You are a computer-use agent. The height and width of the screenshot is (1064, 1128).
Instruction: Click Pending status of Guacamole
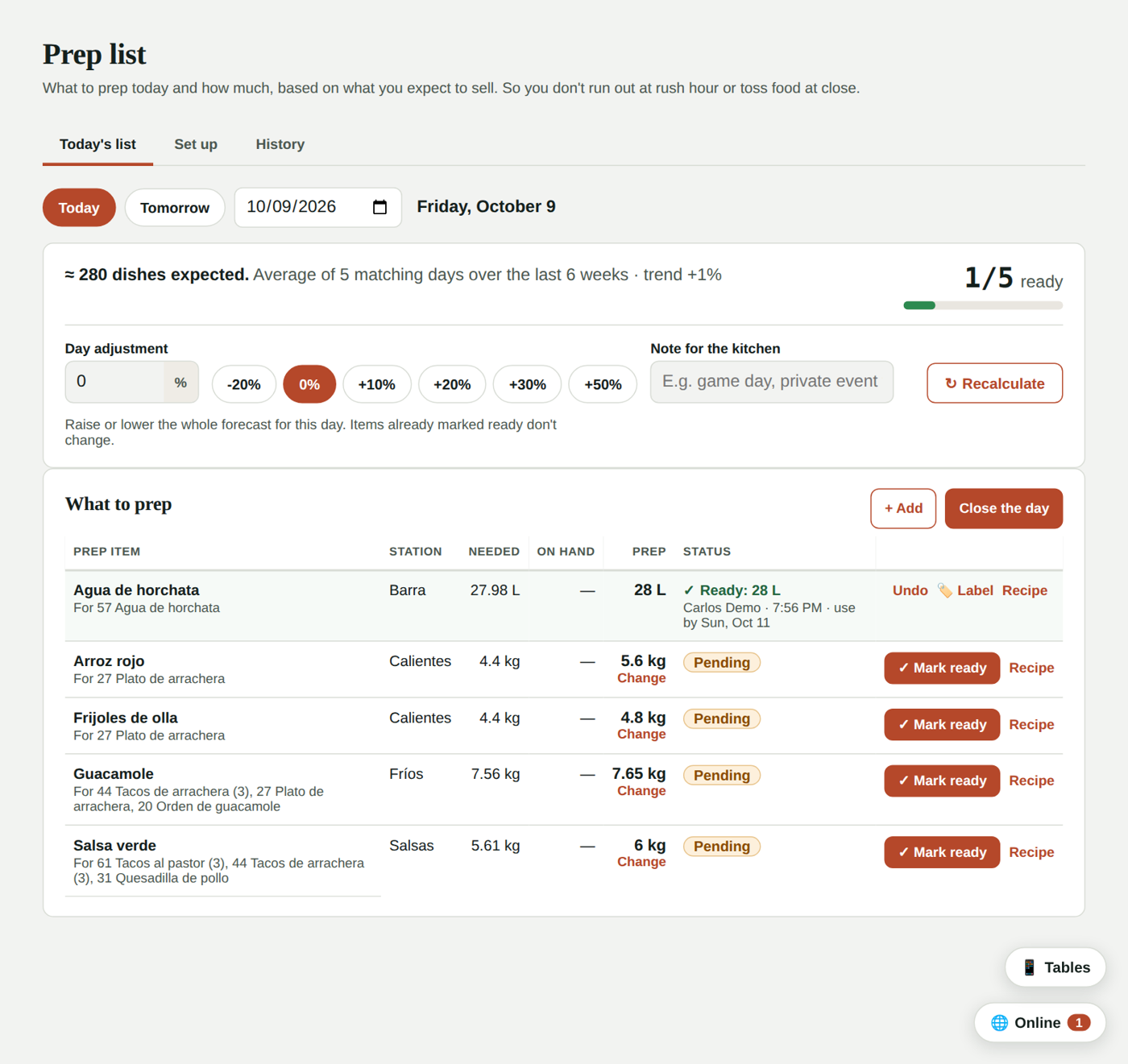[722, 776]
